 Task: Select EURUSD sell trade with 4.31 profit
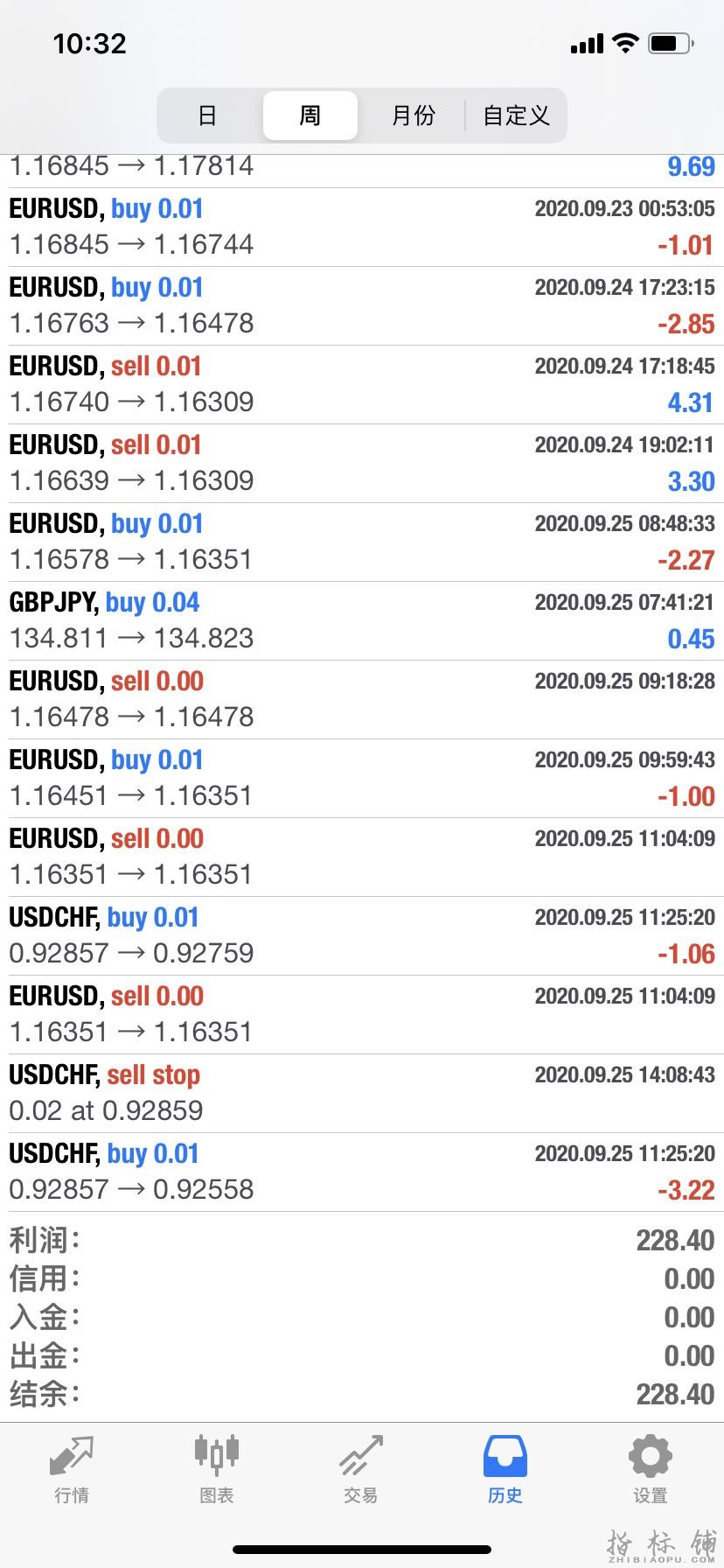[362, 385]
